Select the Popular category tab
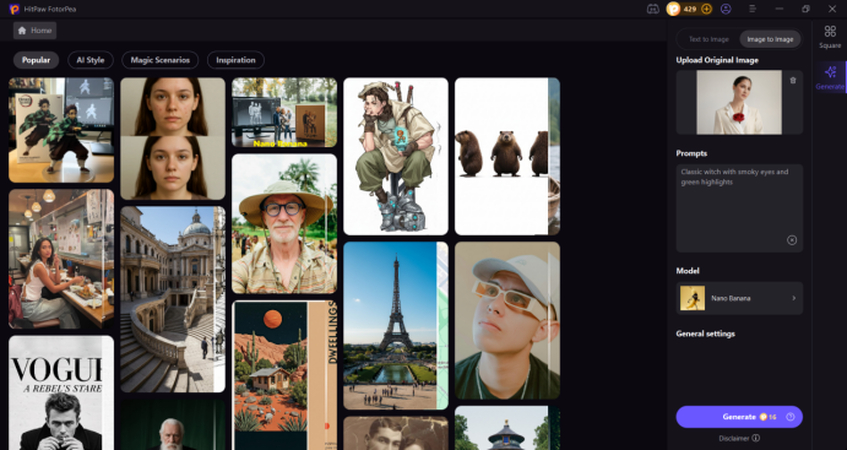 point(36,60)
